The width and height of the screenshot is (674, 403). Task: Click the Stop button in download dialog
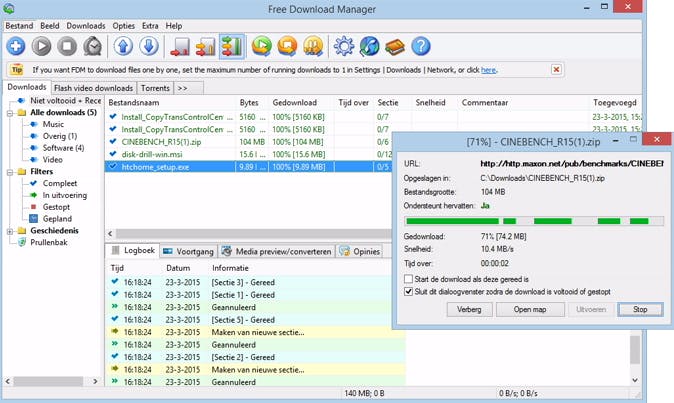(x=640, y=310)
